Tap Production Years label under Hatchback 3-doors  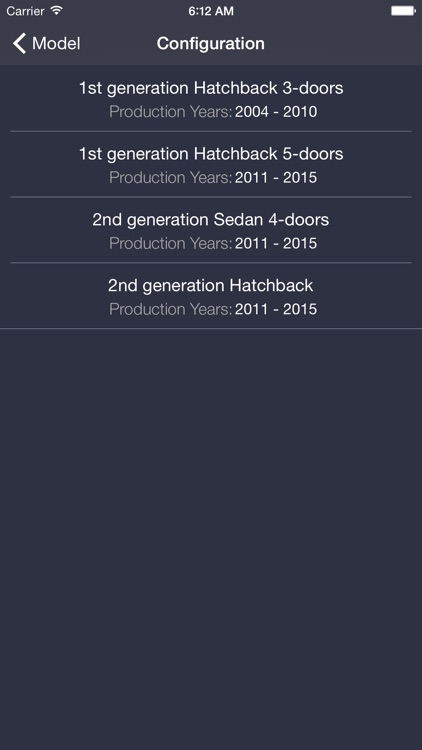click(x=170, y=112)
